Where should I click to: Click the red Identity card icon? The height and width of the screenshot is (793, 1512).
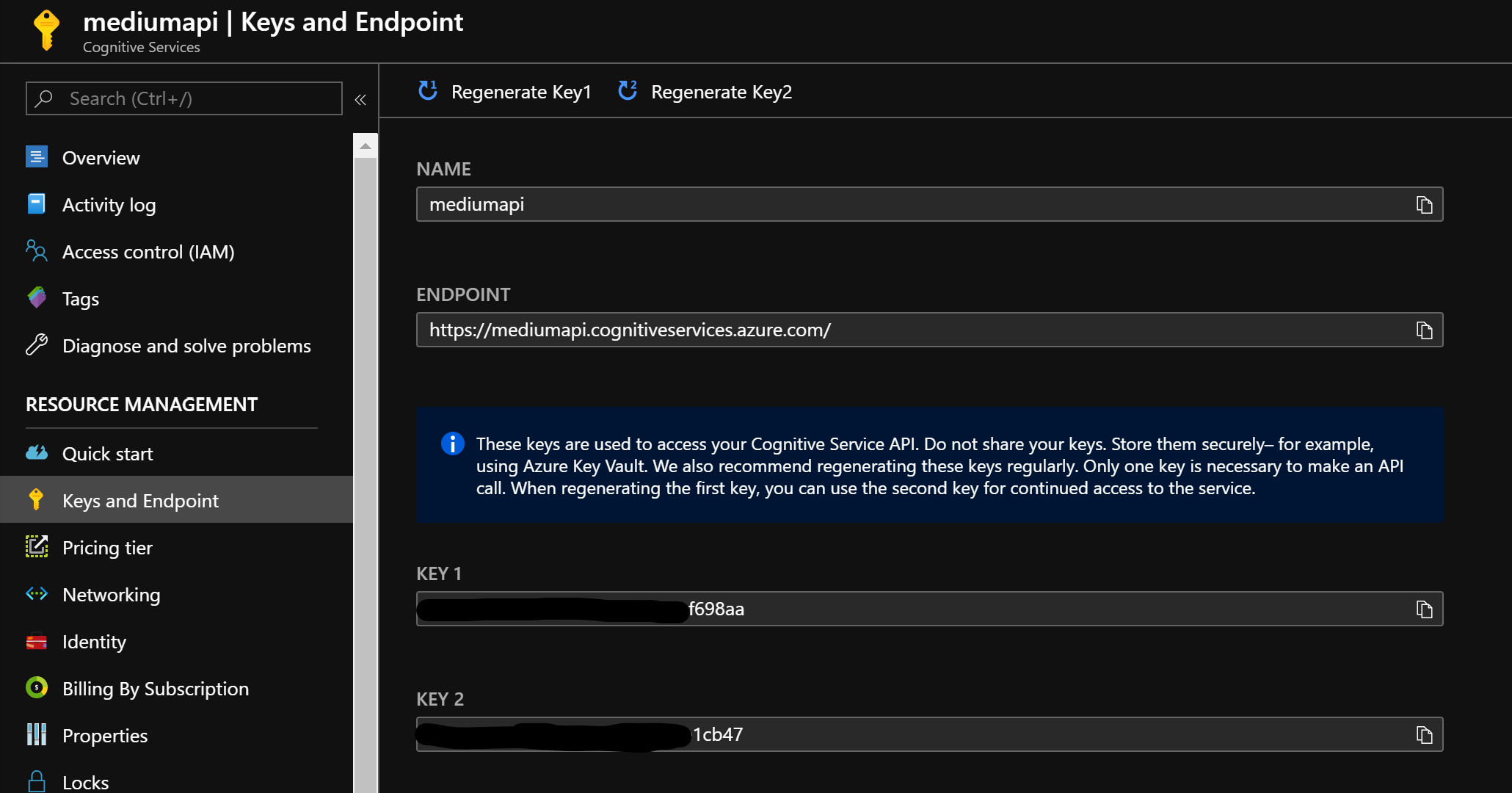37,642
